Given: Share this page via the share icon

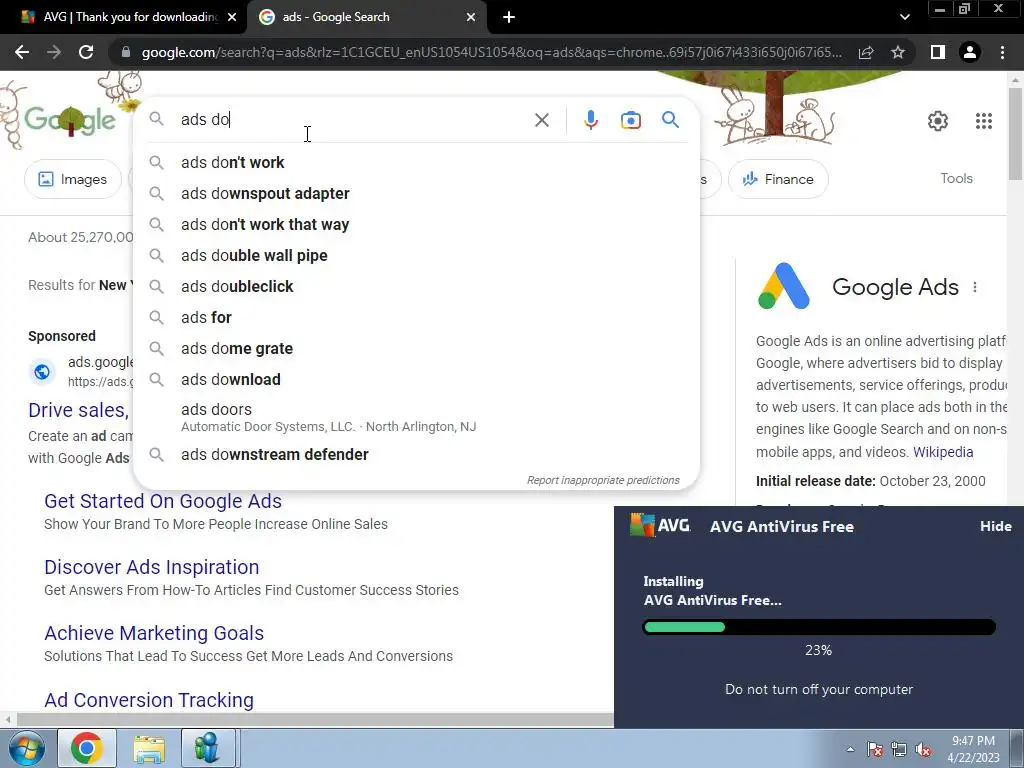Looking at the screenshot, I should [866, 52].
